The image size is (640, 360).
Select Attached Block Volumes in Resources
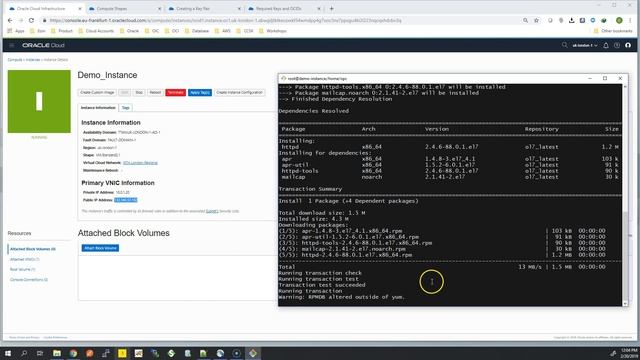[x=33, y=249]
